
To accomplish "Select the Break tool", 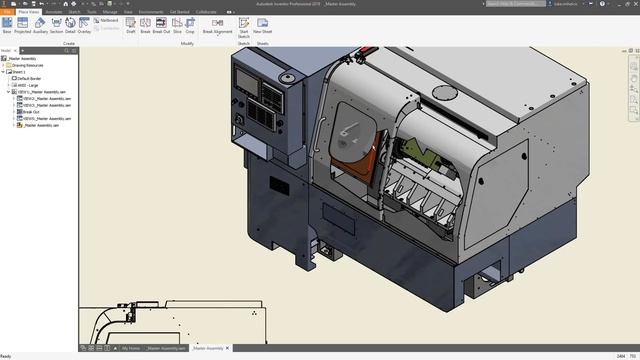I will (145, 25).
